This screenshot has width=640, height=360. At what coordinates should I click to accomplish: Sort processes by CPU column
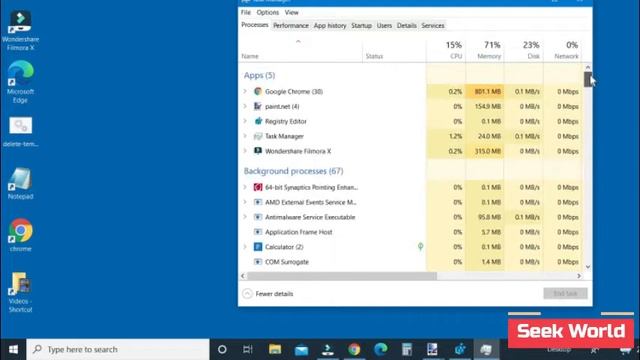[x=446, y=50]
